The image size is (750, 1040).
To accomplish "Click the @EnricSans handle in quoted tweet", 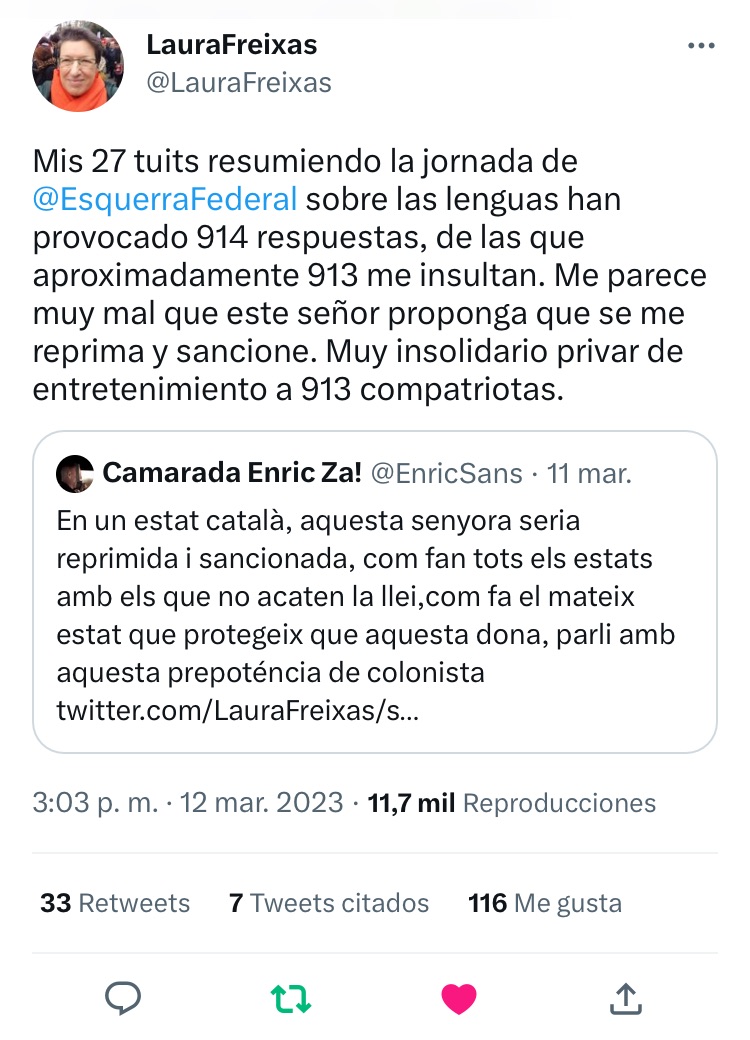I will coord(447,473).
